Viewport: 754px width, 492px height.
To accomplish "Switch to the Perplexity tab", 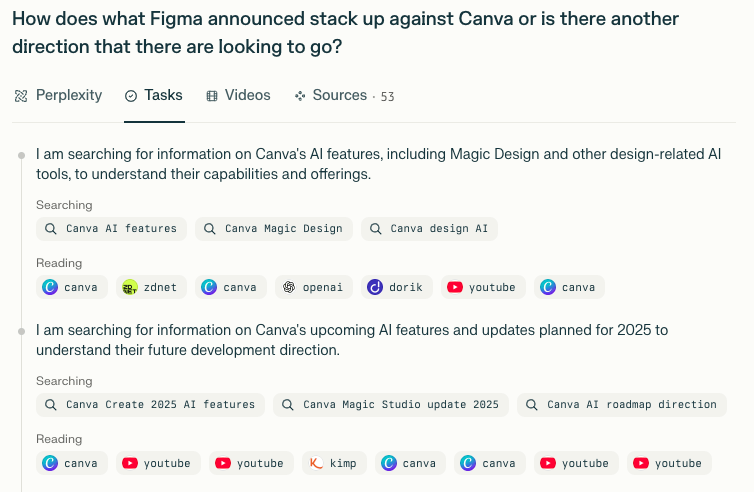I will point(58,95).
